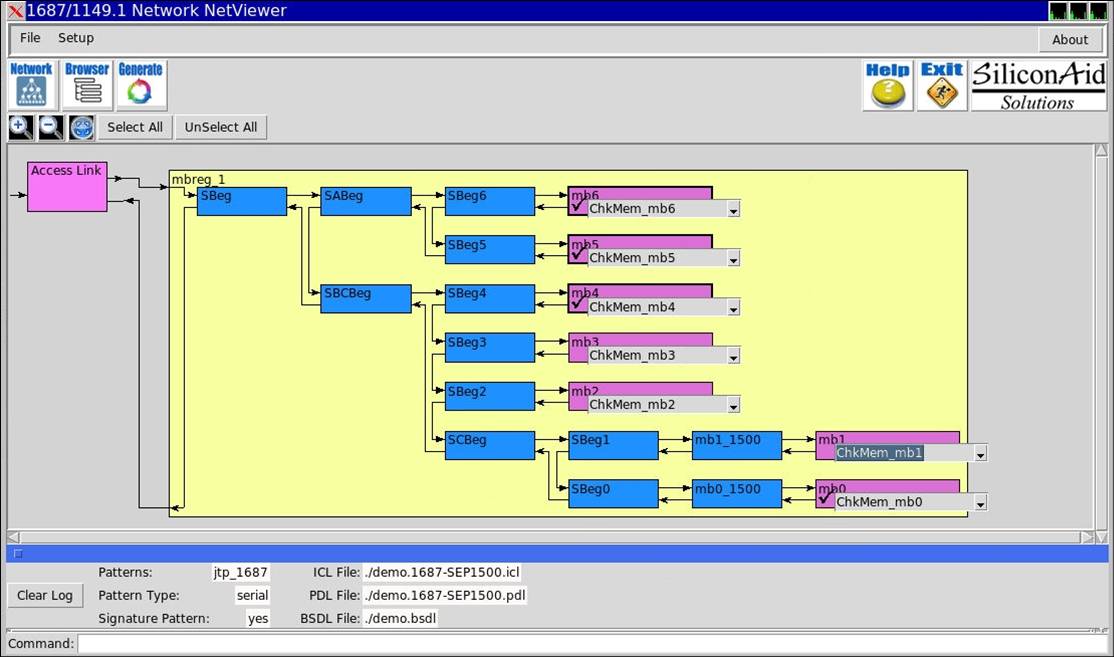Screen dimensions: 1114x657
Task: Expand the ChkMem_mb4 dropdown arrow
Action: 733,308
